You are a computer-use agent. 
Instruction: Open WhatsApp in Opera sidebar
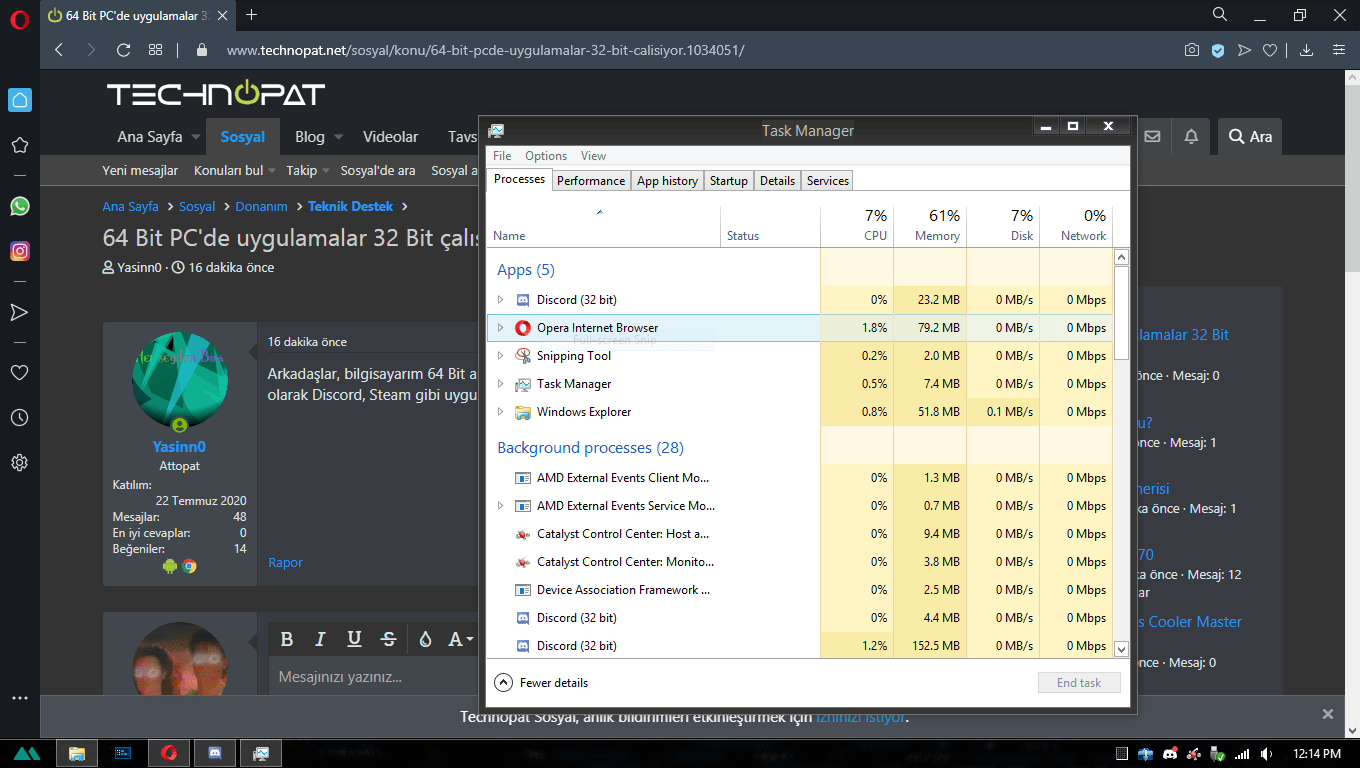pos(19,206)
